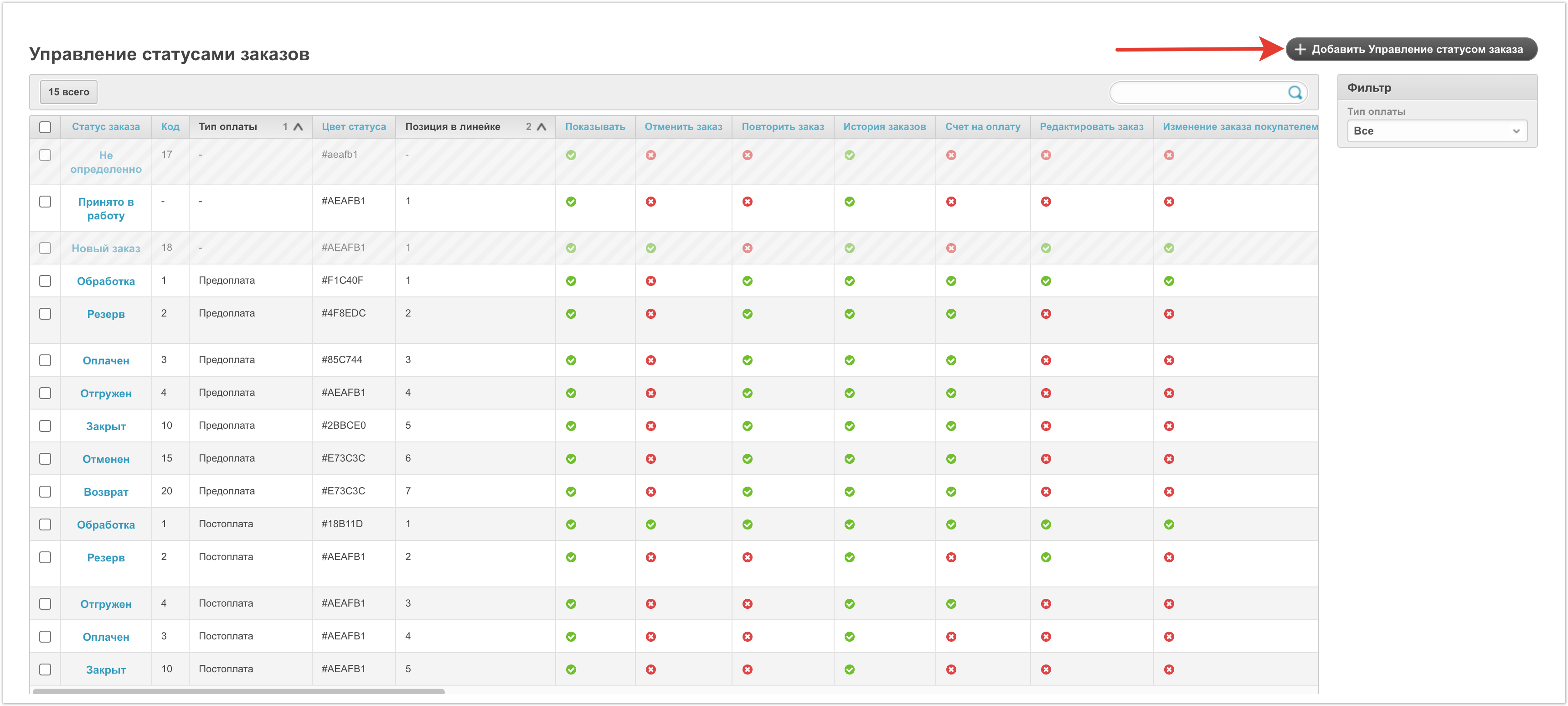Sort by Статус заказа column header
Image resolution: width=1568 pixels, height=706 pixels.
point(106,127)
